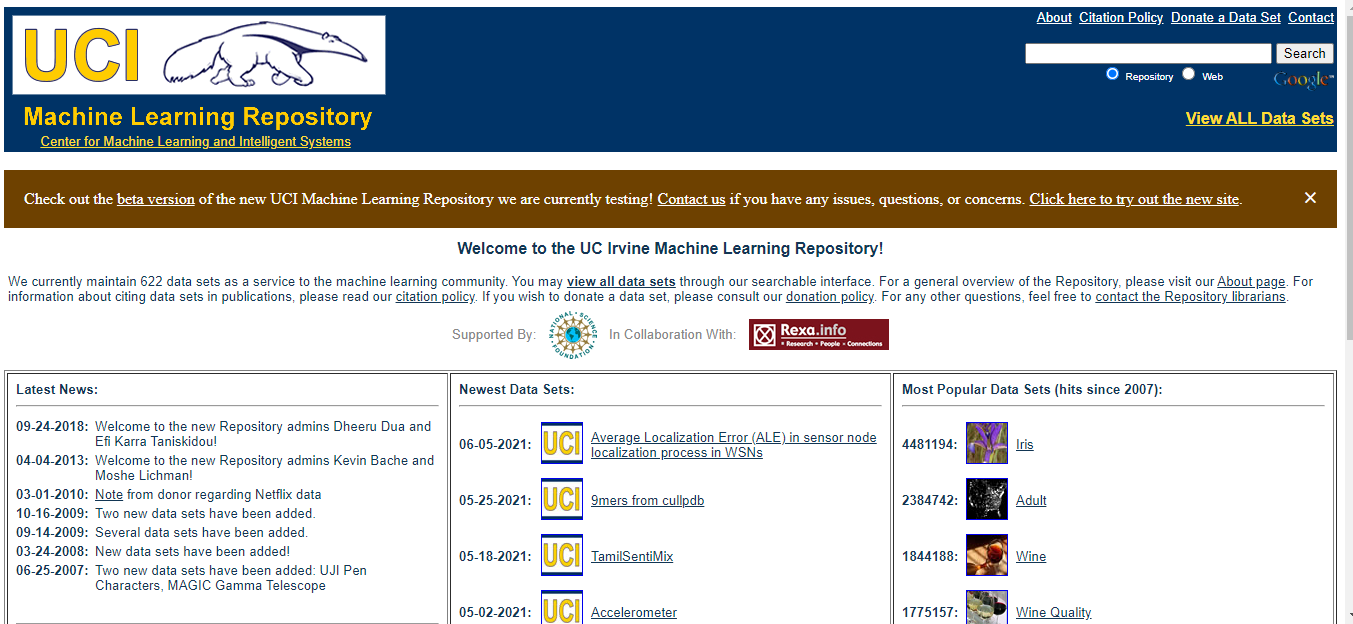The height and width of the screenshot is (624, 1353).
Task: Click the 06-05-2021 dataset date
Action: tap(495, 444)
